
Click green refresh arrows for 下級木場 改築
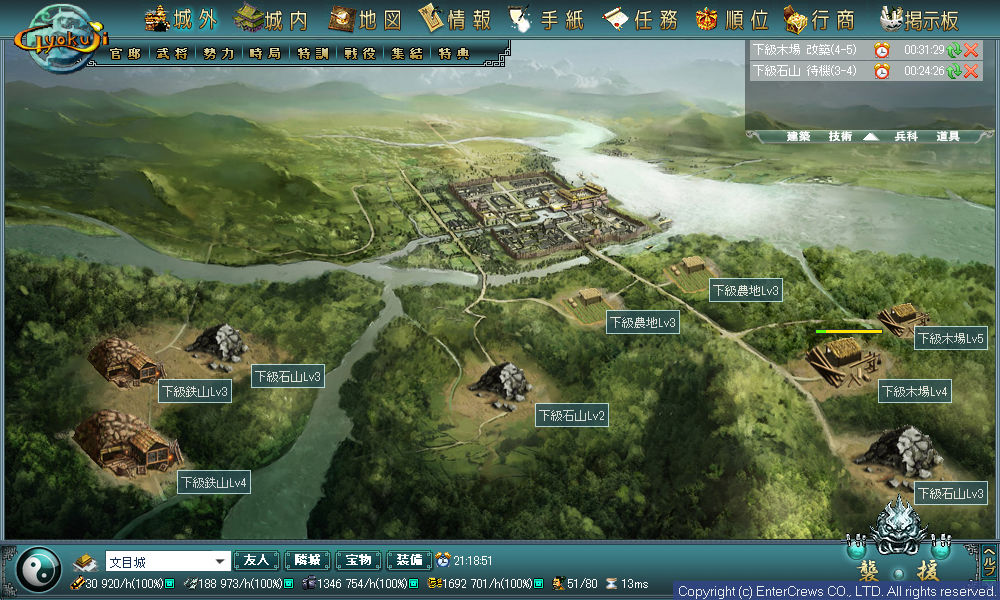point(954,50)
